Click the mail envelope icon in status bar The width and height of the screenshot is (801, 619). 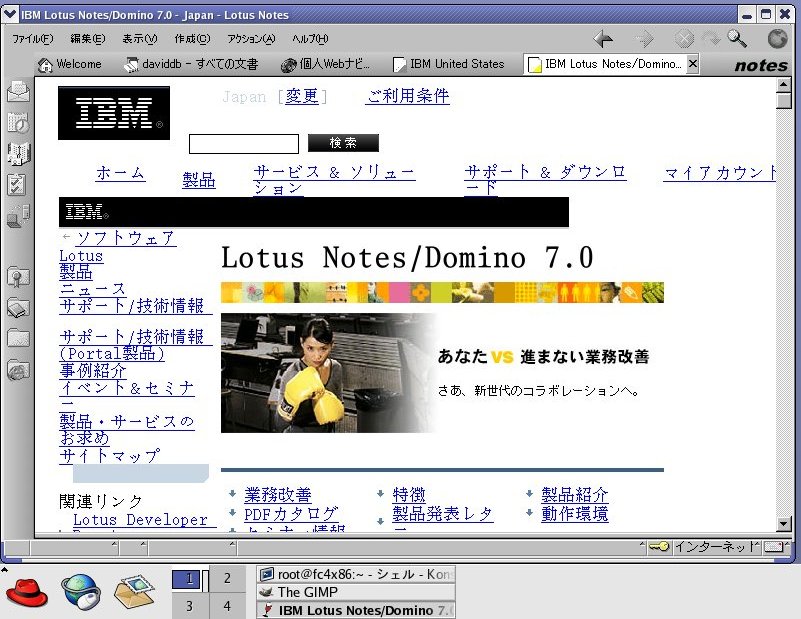(774, 547)
